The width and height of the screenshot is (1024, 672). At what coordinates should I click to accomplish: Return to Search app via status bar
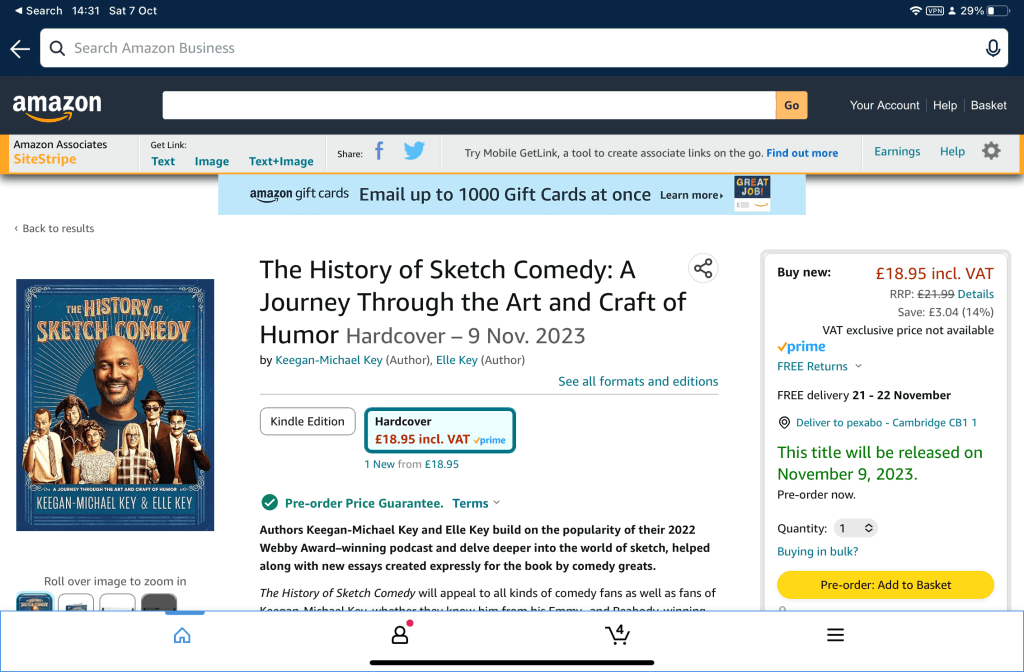(x=39, y=10)
